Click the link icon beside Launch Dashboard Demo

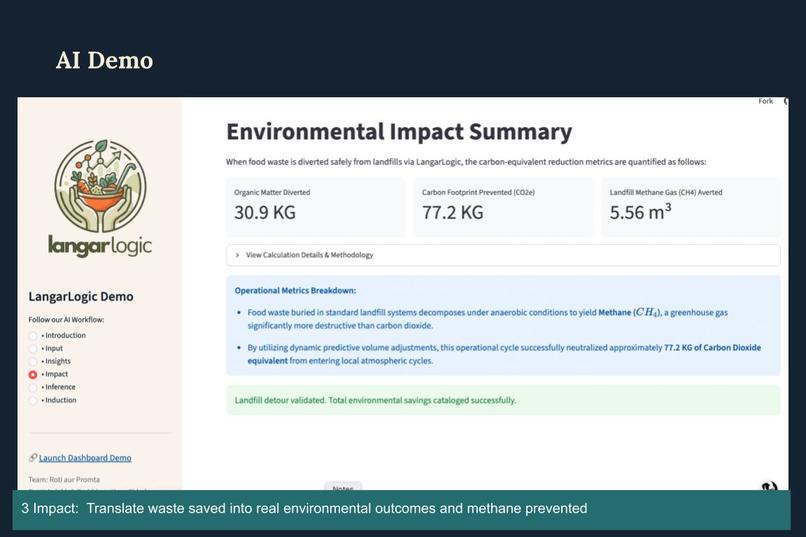coord(33,457)
